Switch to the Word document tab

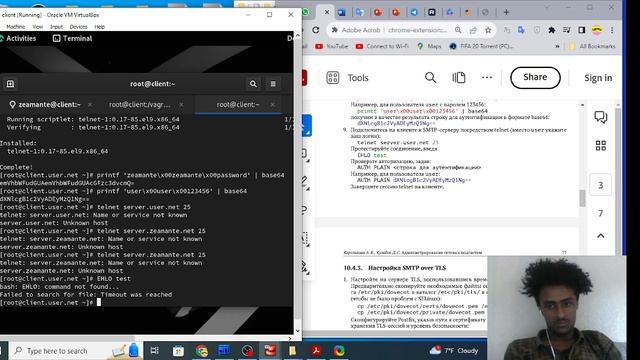pyautogui.click(x=341, y=12)
